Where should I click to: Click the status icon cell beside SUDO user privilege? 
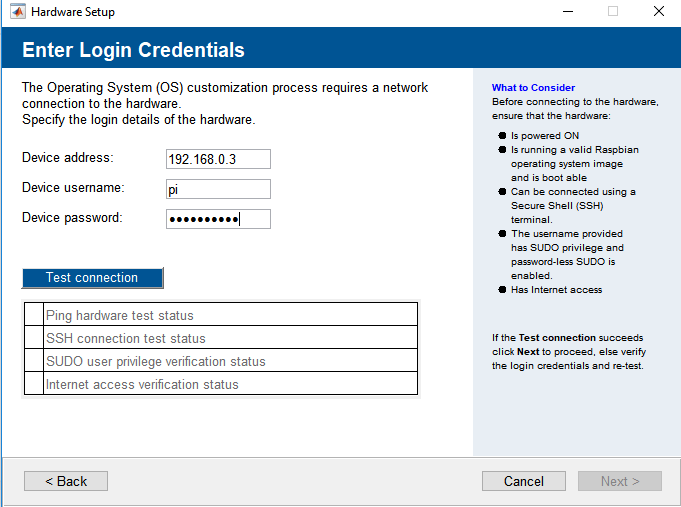pyautogui.click(x=33, y=361)
